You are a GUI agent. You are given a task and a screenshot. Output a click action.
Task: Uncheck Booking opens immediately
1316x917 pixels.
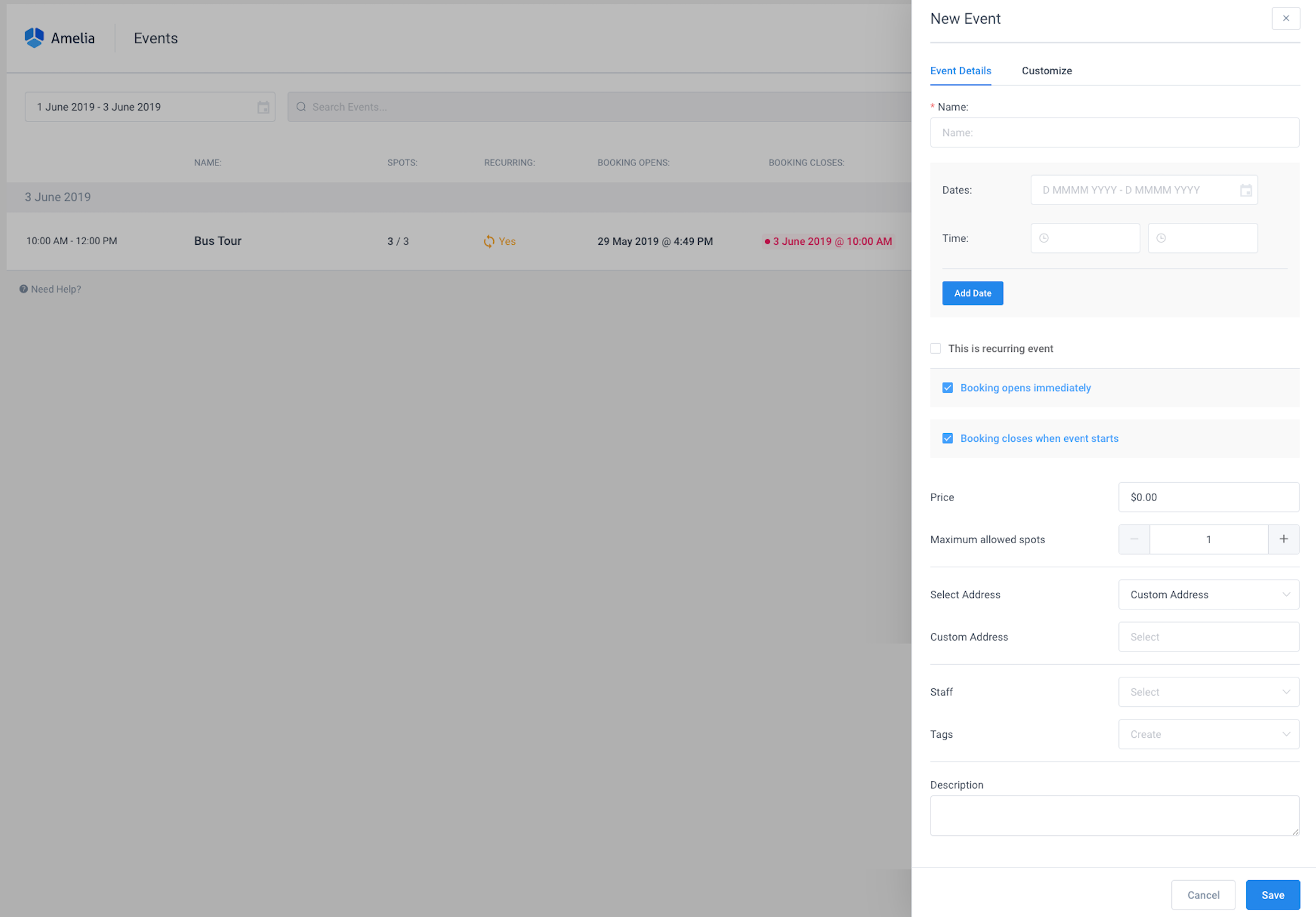coord(947,388)
